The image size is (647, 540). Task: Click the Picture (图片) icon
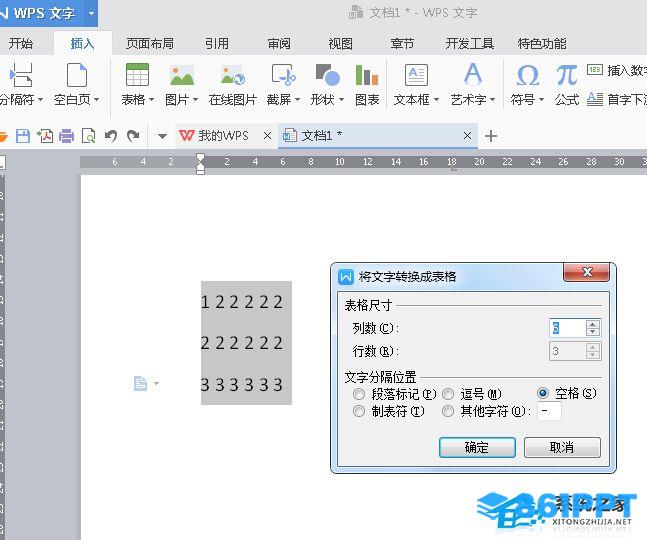coord(182,75)
